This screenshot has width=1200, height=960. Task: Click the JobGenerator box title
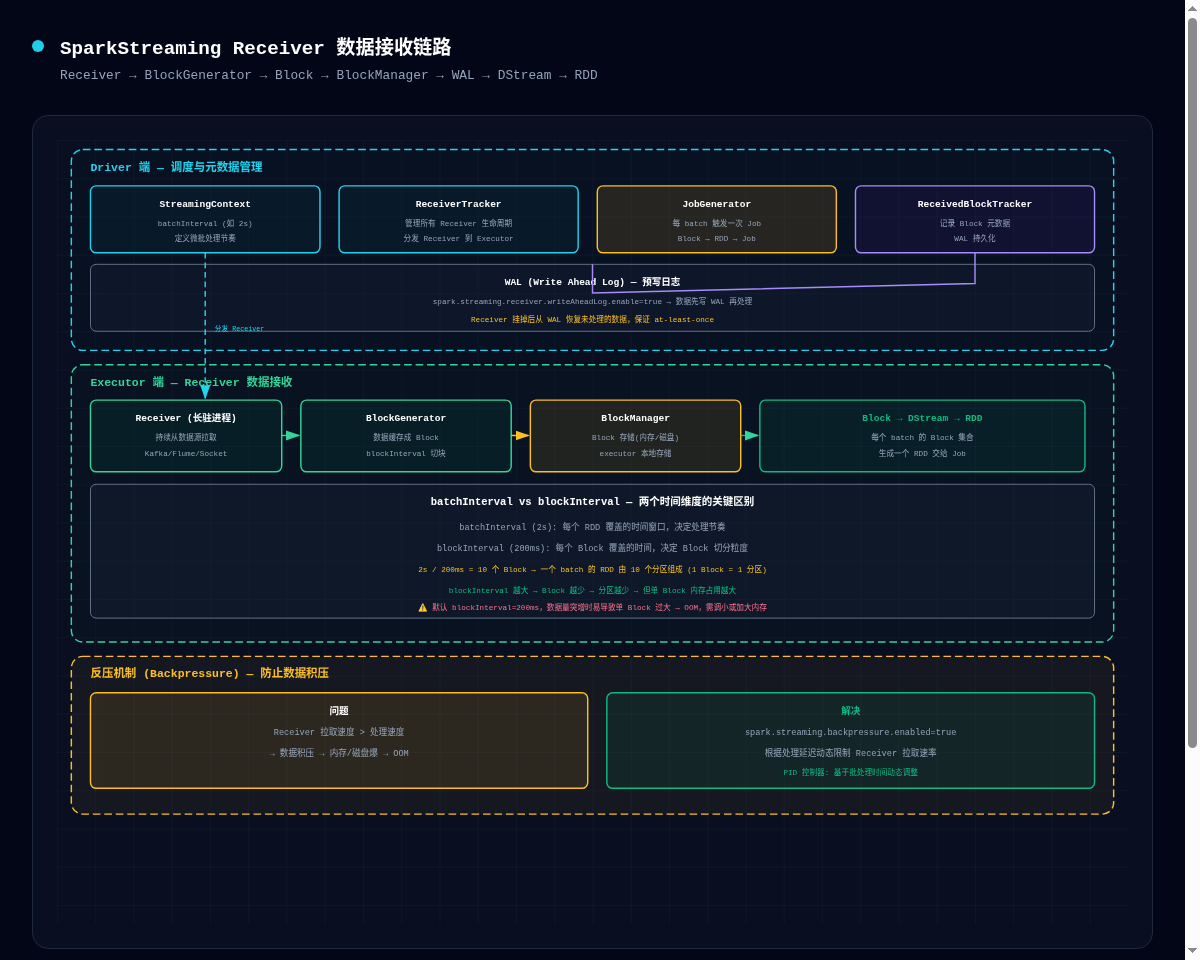pyautogui.click(x=717, y=204)
